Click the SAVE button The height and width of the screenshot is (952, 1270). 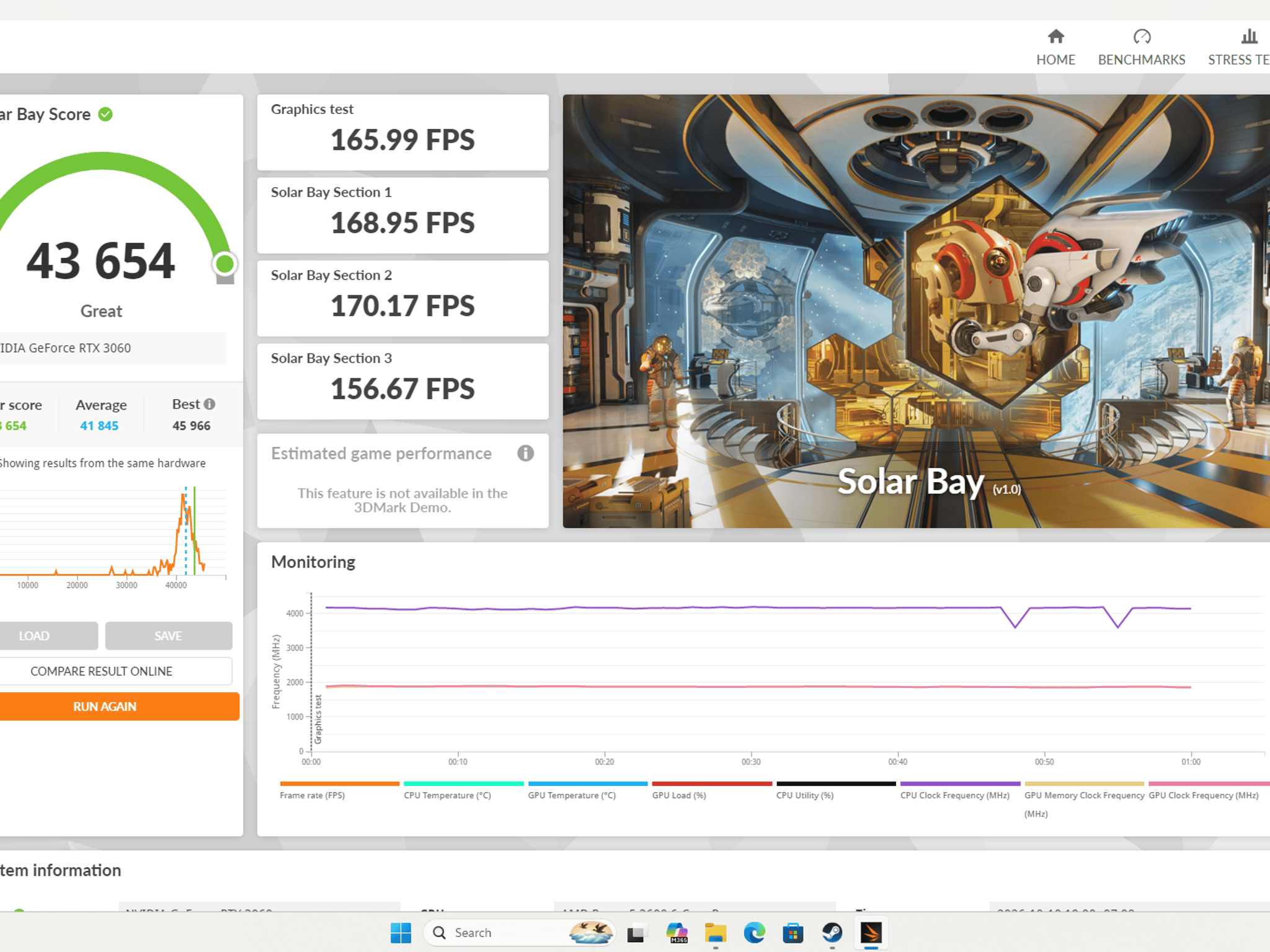[x=169, y=636]
